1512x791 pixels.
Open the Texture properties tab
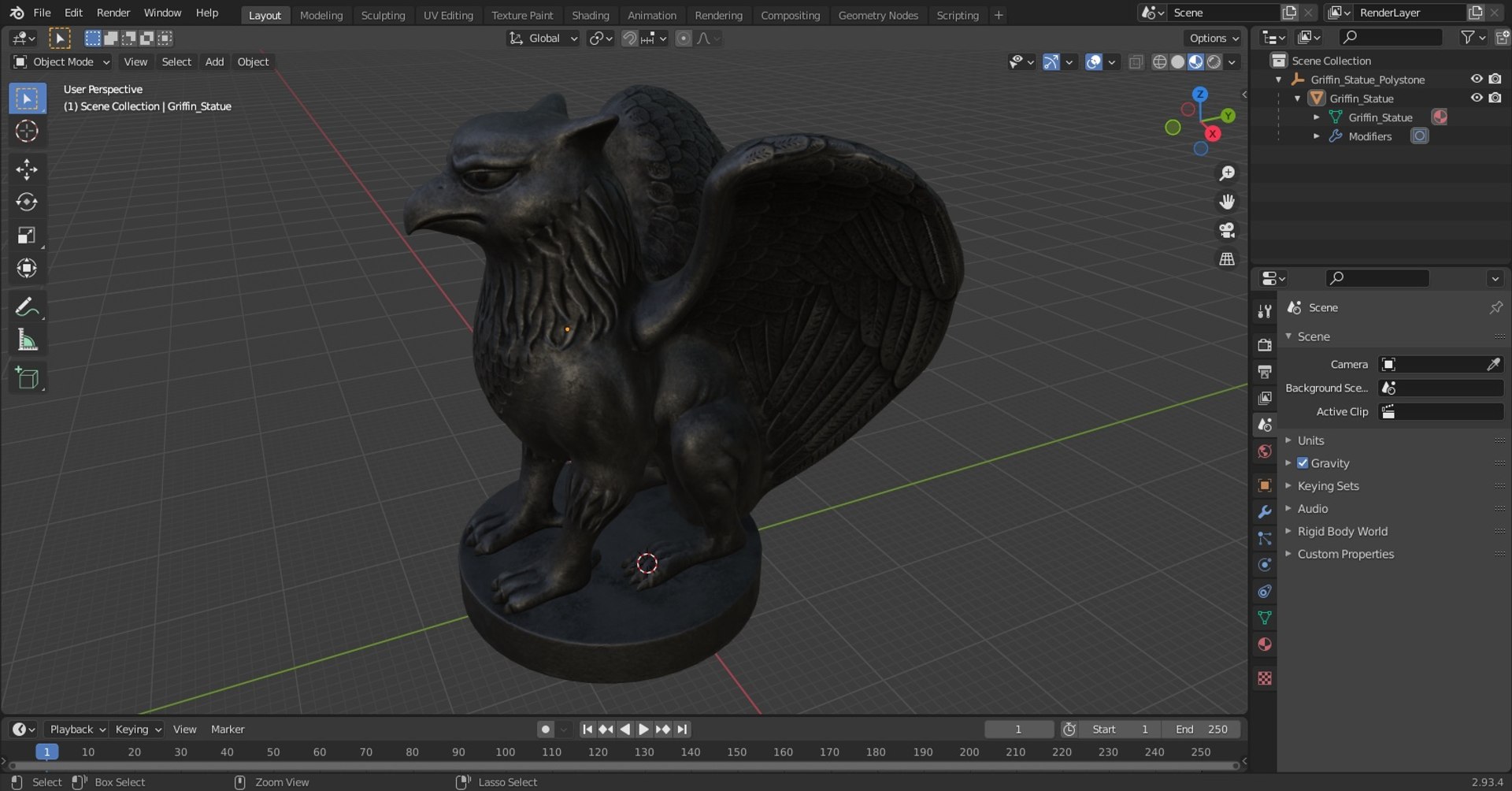point(1265,678)
